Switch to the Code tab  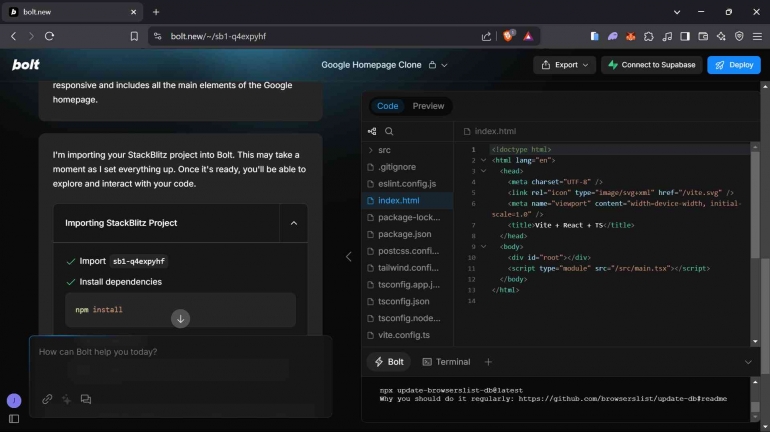coord(387,106)
